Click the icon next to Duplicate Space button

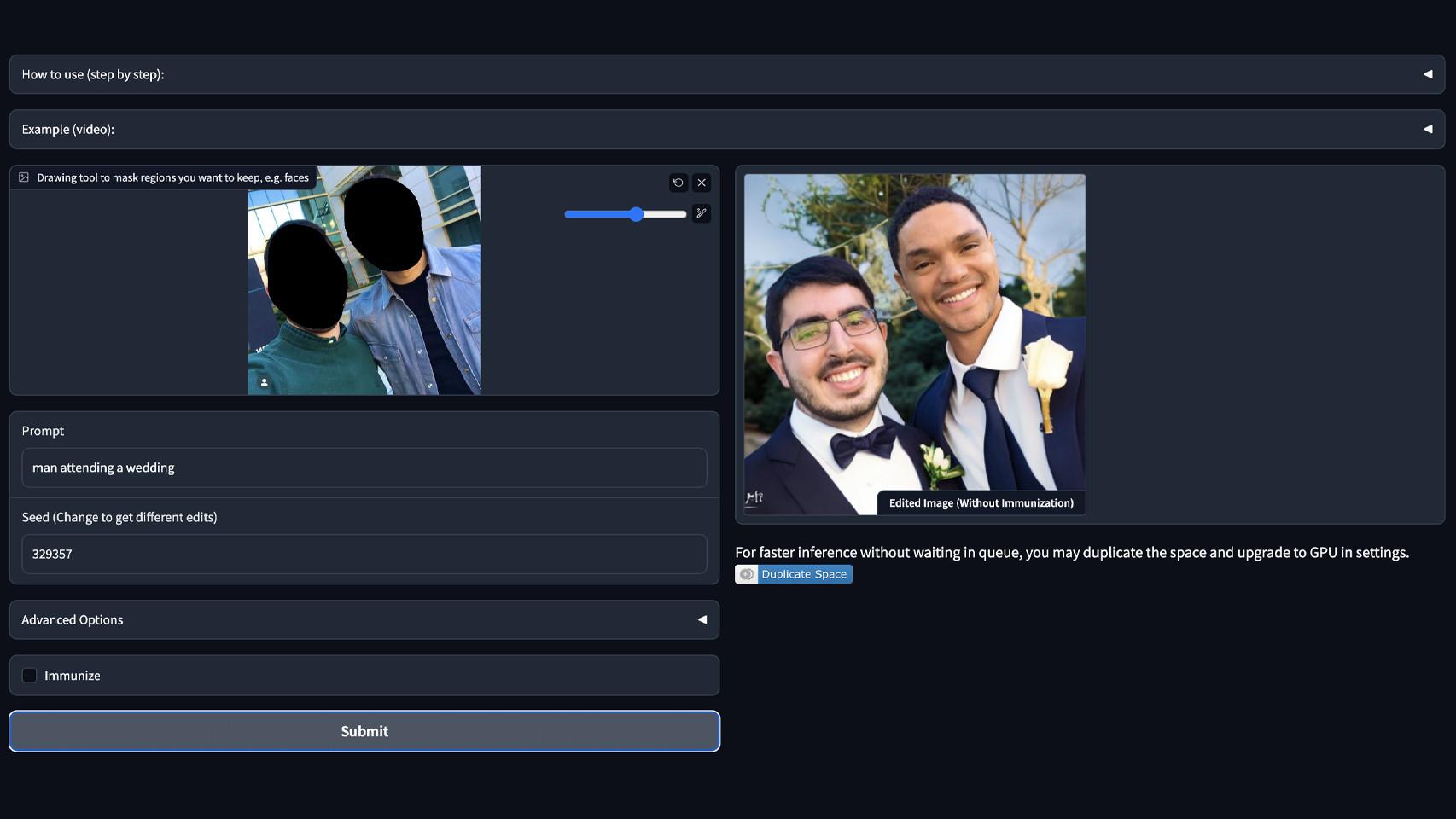[747, 574]
